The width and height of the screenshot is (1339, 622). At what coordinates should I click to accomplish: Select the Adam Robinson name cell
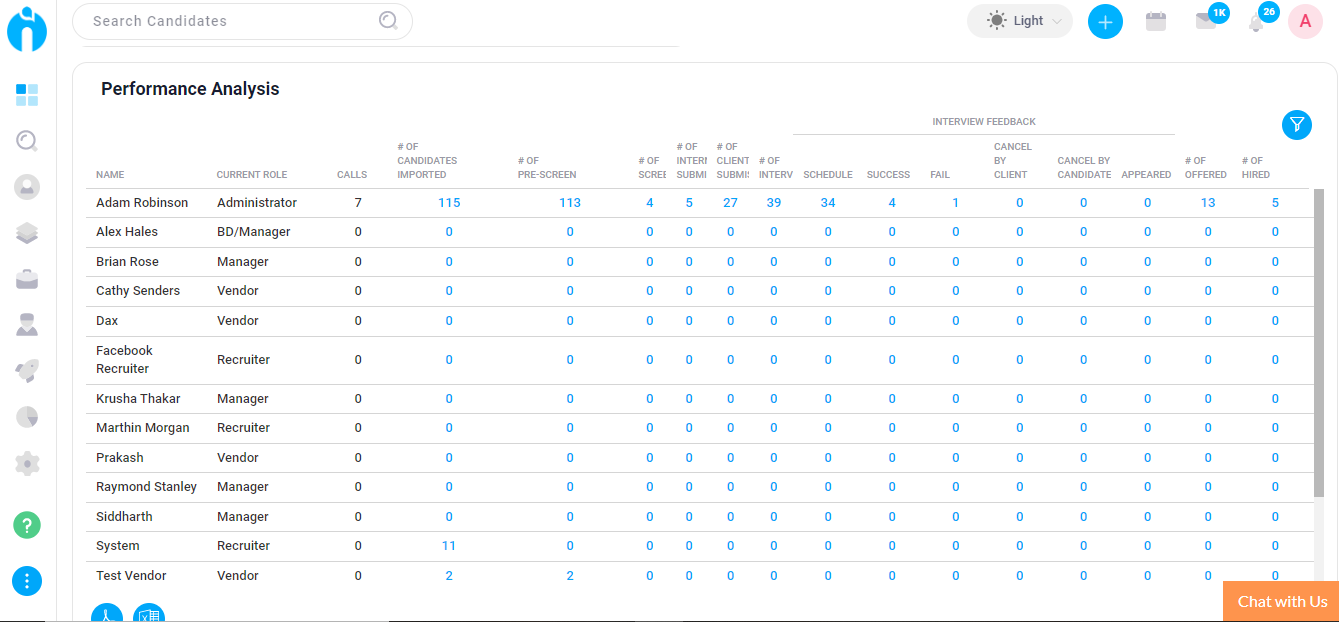pyautogui.click(x=142, y=203)
